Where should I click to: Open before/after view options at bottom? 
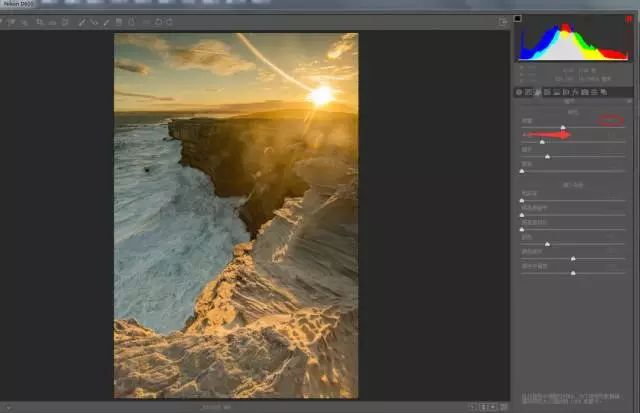[x=474, y=407]
